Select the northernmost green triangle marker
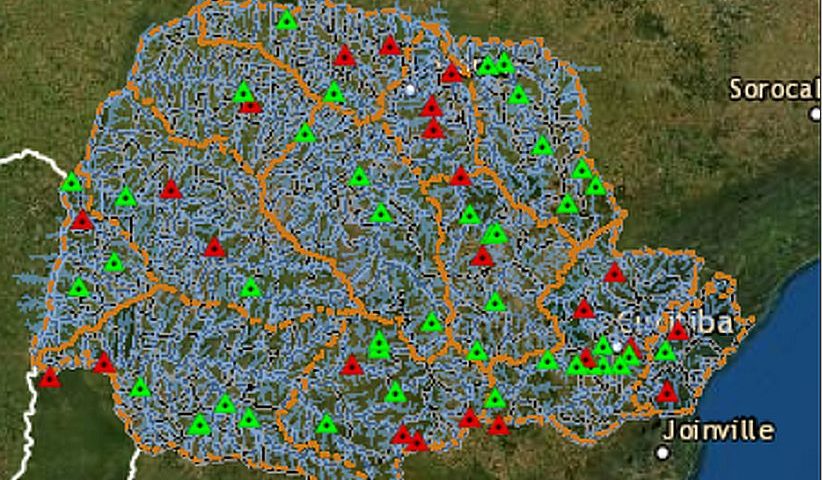Image resolution: width=822 pixels, height=480 pixels. pyautogui.click(x=287, y=20)
